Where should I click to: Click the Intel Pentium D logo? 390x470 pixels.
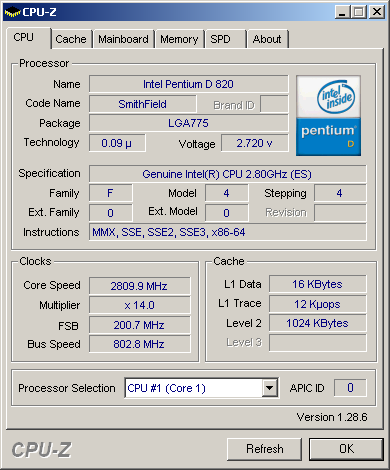pos(328,116)
